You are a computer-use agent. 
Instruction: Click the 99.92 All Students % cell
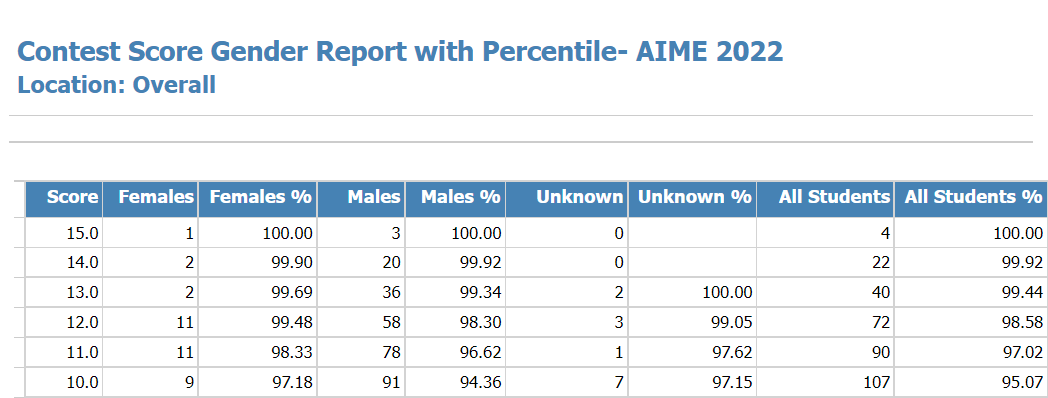click(970, 262)
